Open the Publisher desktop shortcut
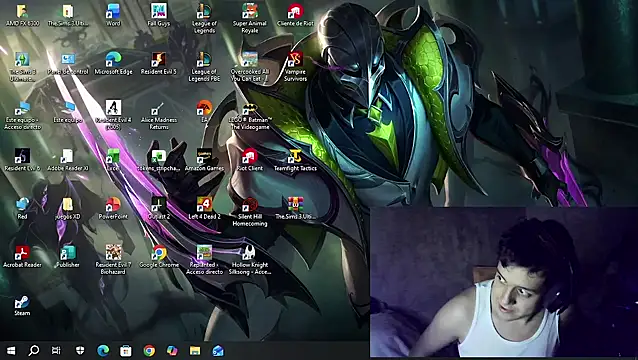 (68, 256)
